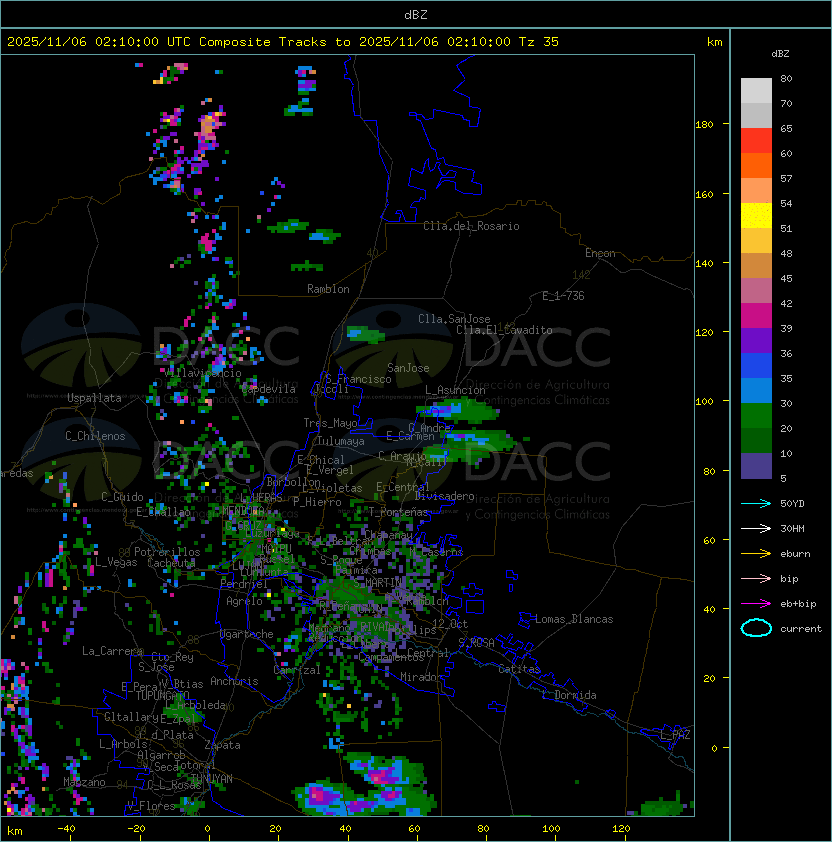Select the pink bip arrow symbol
The height and width of the screenshot is (842, 832).
point(756,579)
